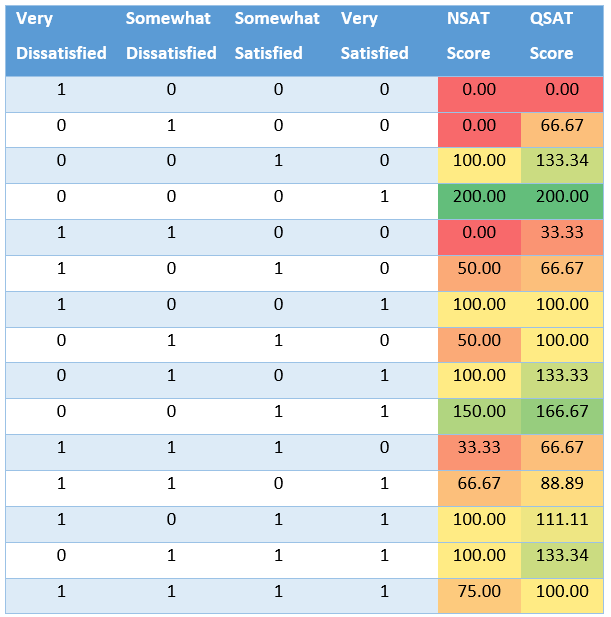Select QSAT 100.00 in the last row

pos(562,592)
